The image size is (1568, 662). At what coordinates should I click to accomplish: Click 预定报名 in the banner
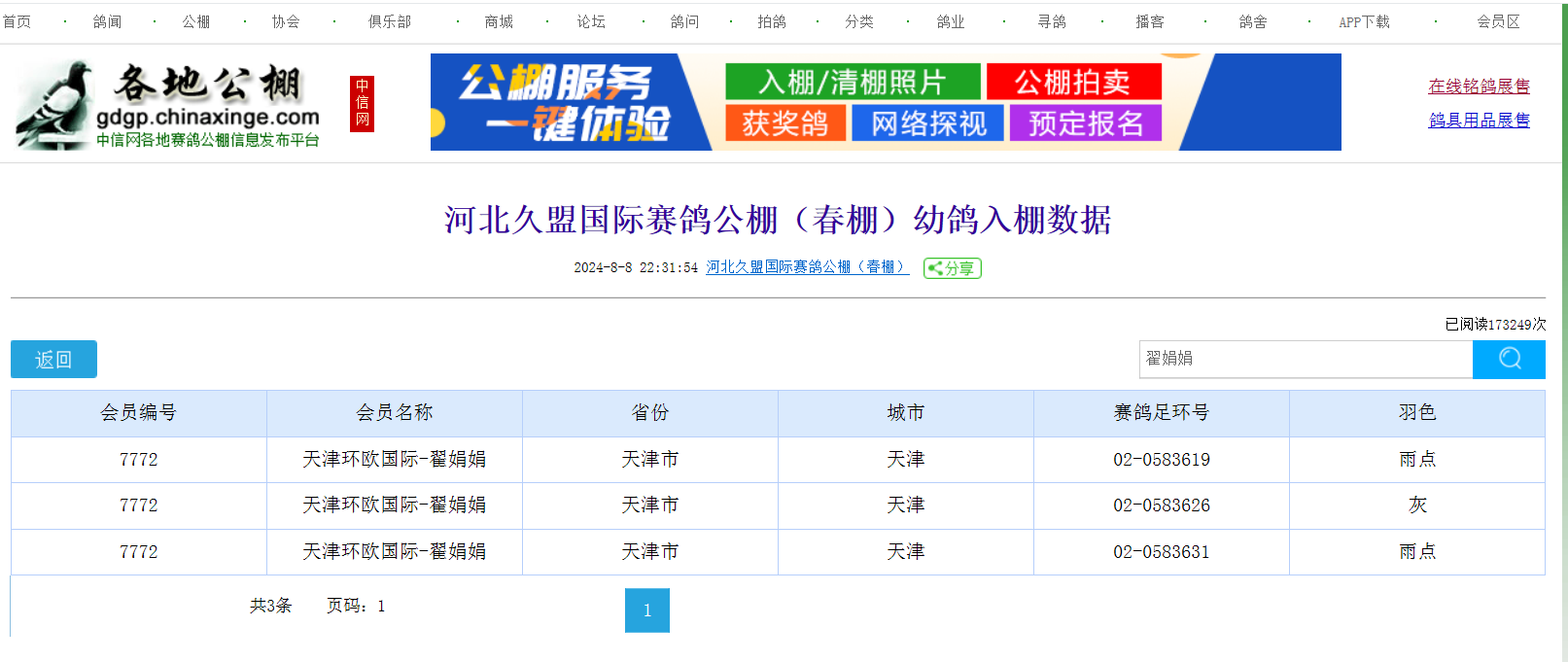1085,123
